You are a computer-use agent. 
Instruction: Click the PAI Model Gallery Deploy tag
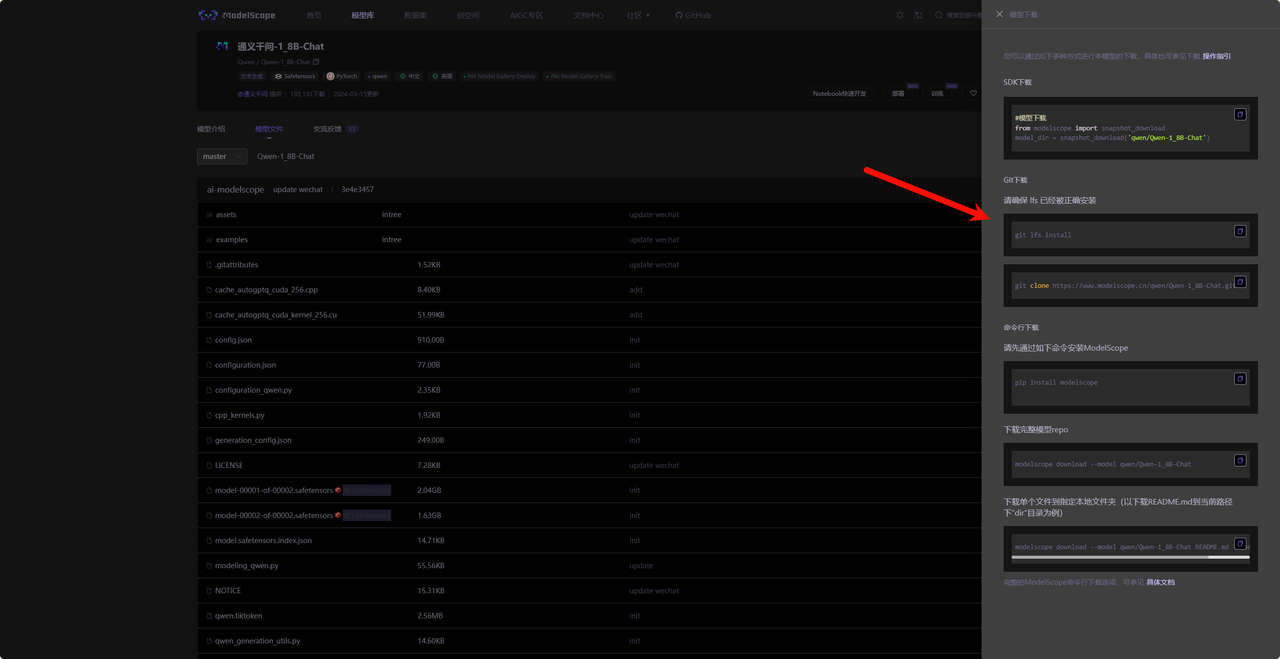500,76
